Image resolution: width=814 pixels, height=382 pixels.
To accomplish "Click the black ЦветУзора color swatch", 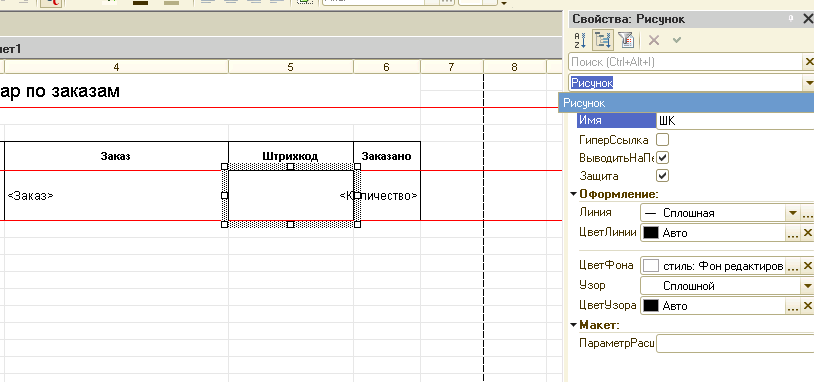I will (650, 306).
